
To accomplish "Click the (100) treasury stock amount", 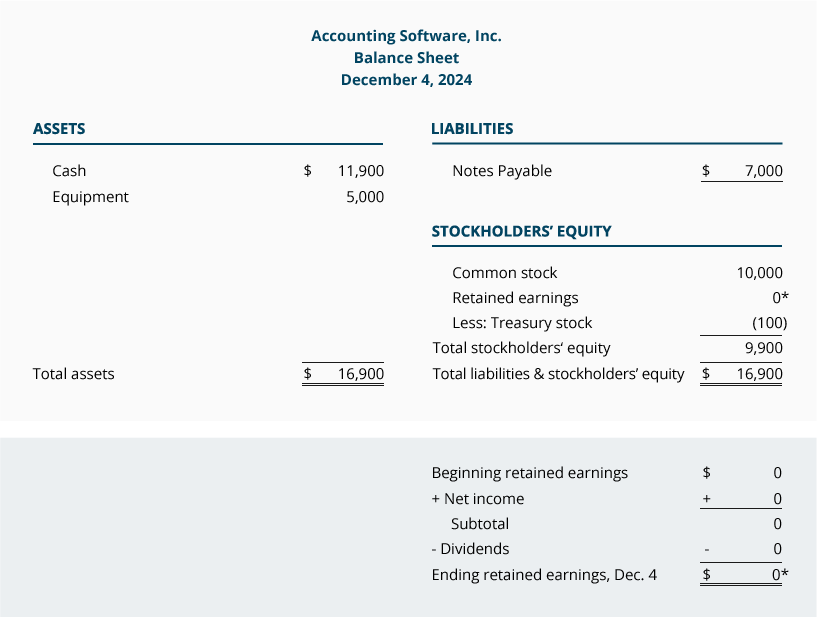I will tap(769, 323).
